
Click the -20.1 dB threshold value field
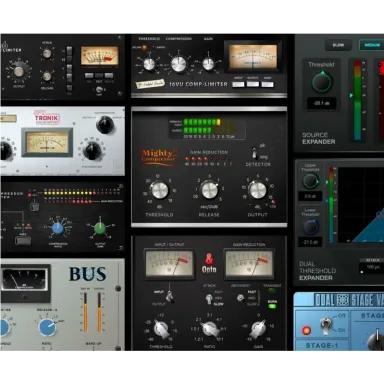pyautogui.click(x=321, y=103)
